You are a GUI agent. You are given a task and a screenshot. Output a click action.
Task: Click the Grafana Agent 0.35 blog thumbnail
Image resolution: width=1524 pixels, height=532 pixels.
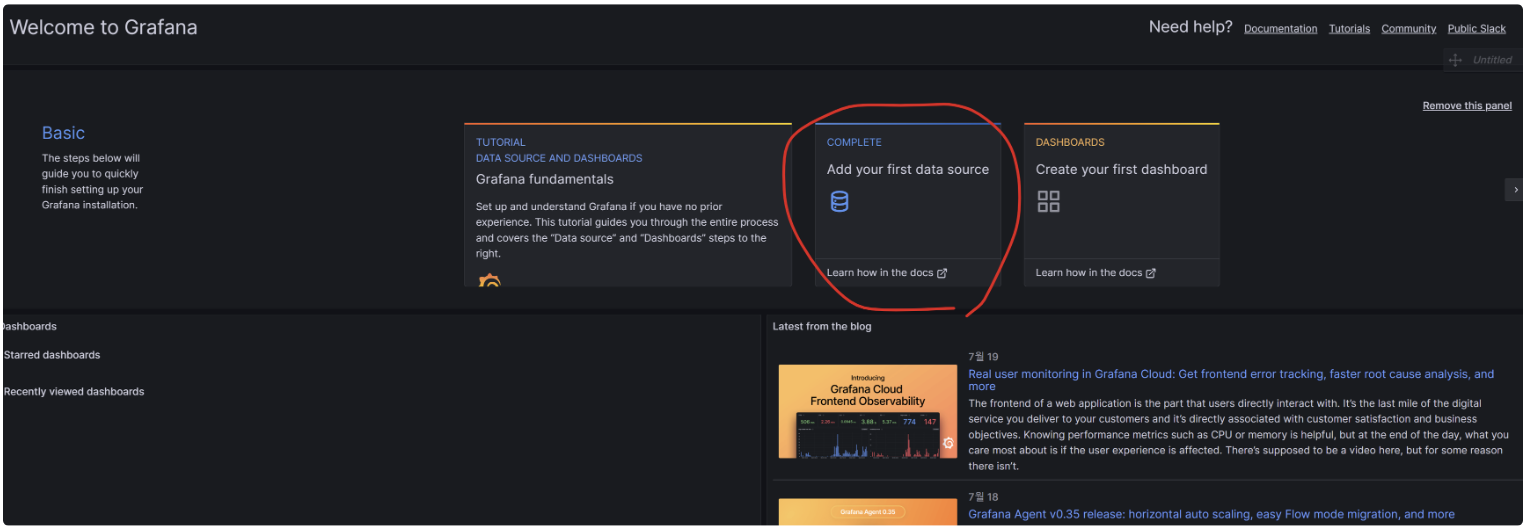tap(868, 512)
